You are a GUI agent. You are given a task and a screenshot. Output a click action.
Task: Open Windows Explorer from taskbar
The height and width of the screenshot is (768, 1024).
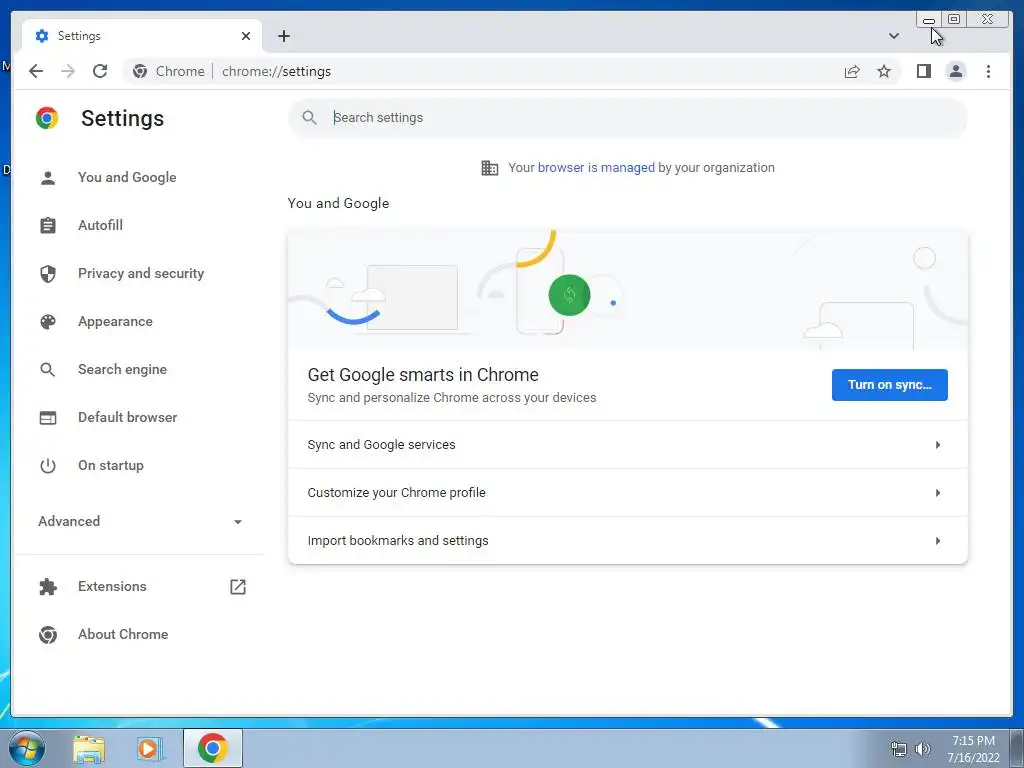[89, 749]
